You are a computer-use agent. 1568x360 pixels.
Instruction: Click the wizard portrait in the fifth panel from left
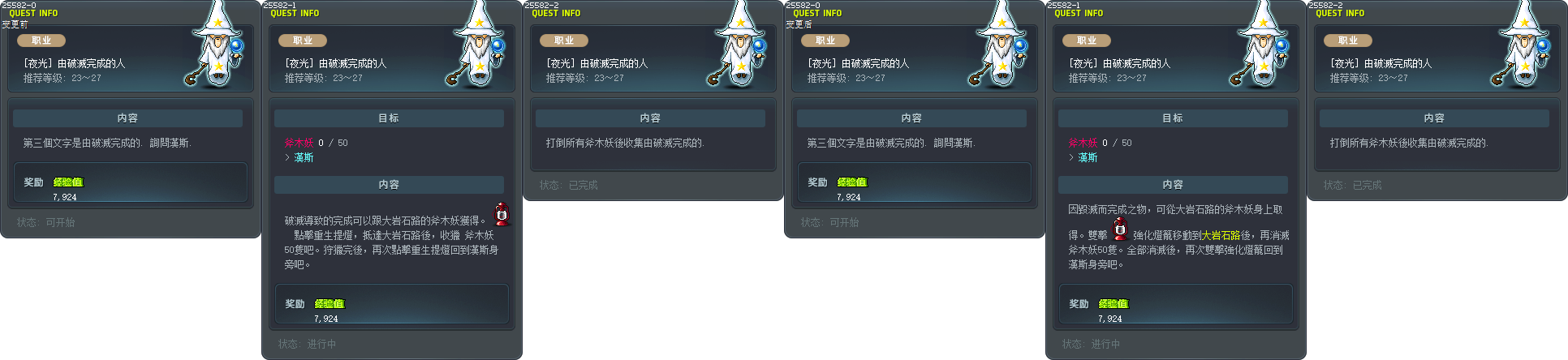click(x=1260, y=45)
